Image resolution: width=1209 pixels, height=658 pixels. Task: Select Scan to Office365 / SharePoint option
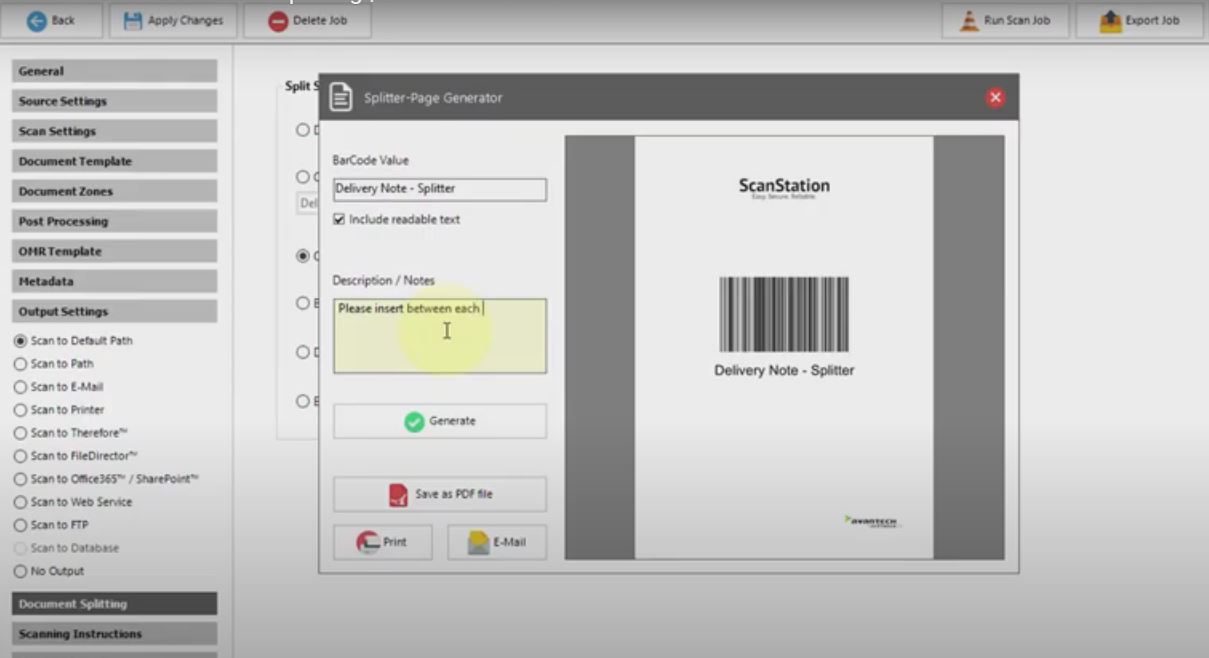(x=106, y=479)
